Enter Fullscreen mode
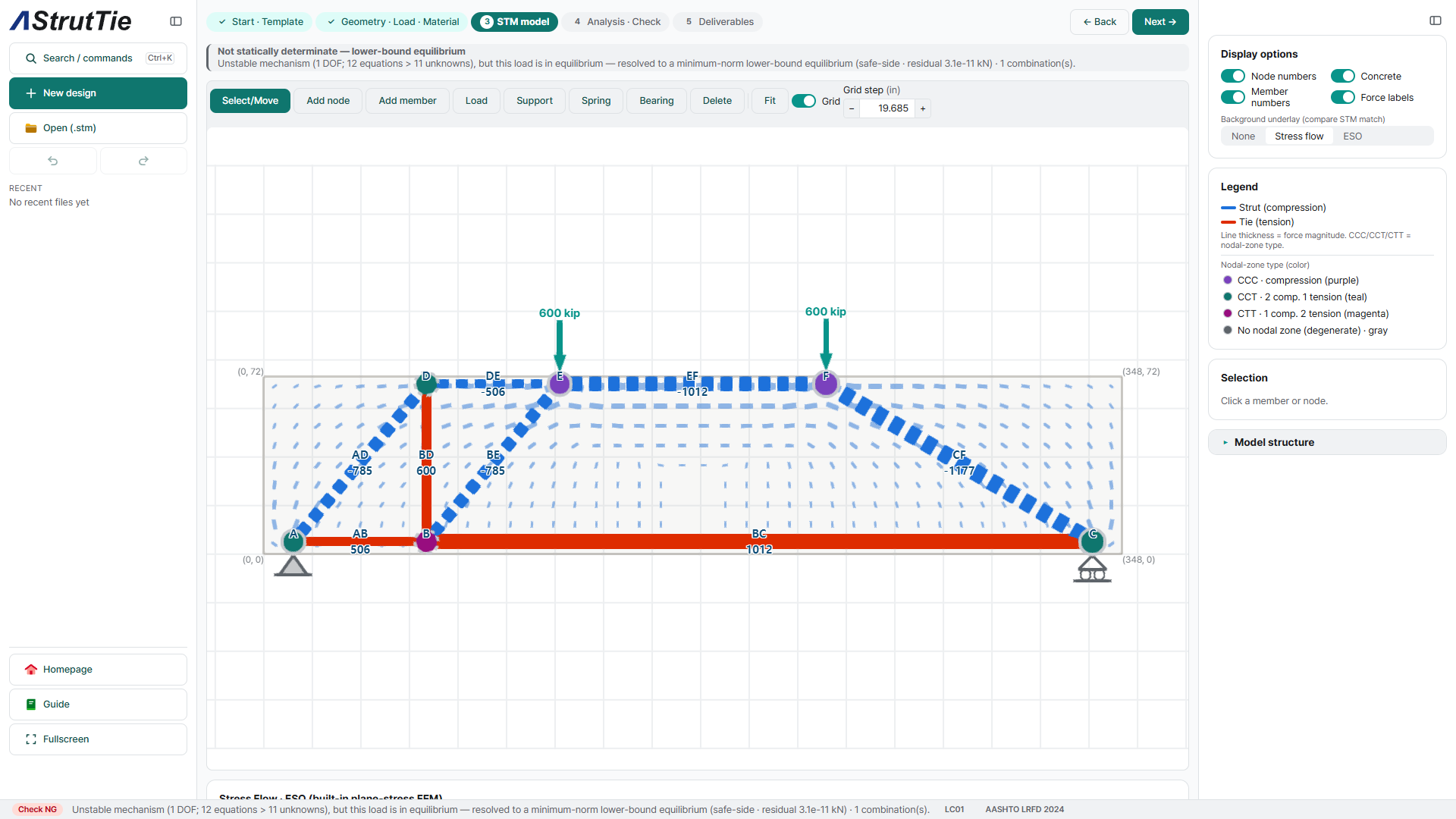 [98, 739]
